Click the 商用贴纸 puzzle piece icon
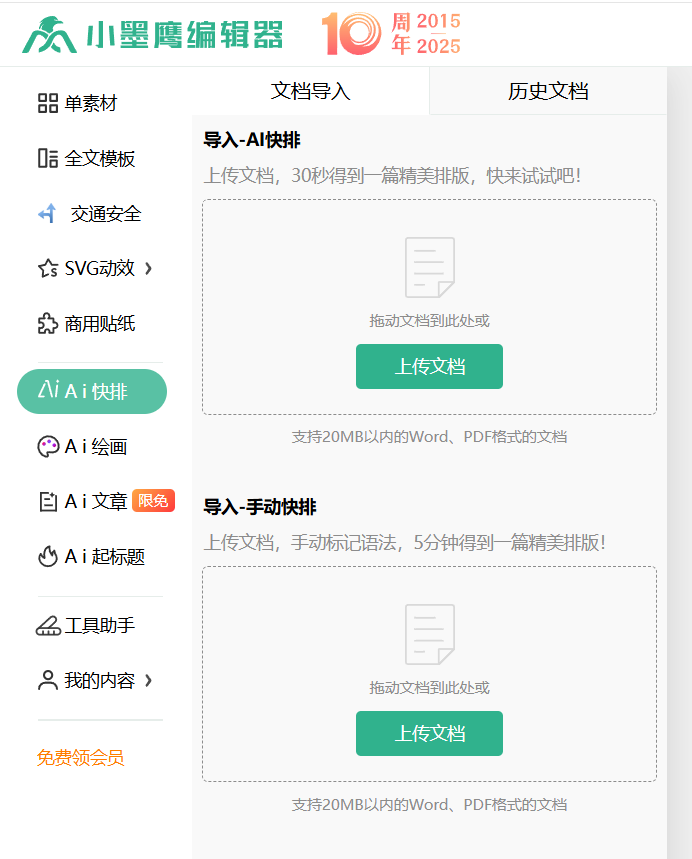This screenshot has width=692, height=859. coord(48,323)
